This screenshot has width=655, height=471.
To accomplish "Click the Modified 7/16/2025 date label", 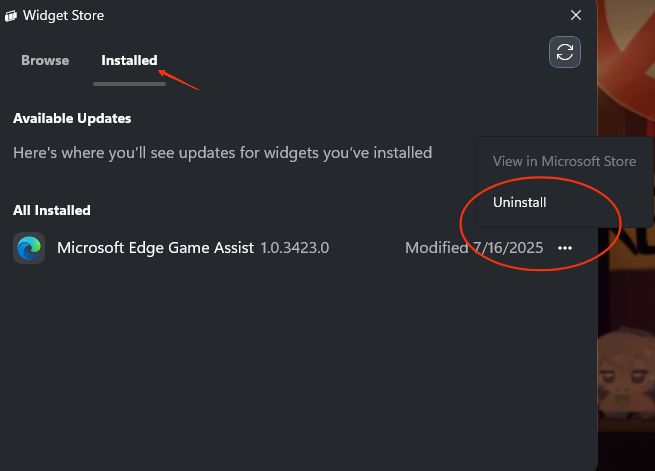I will [x=474, y=248].
